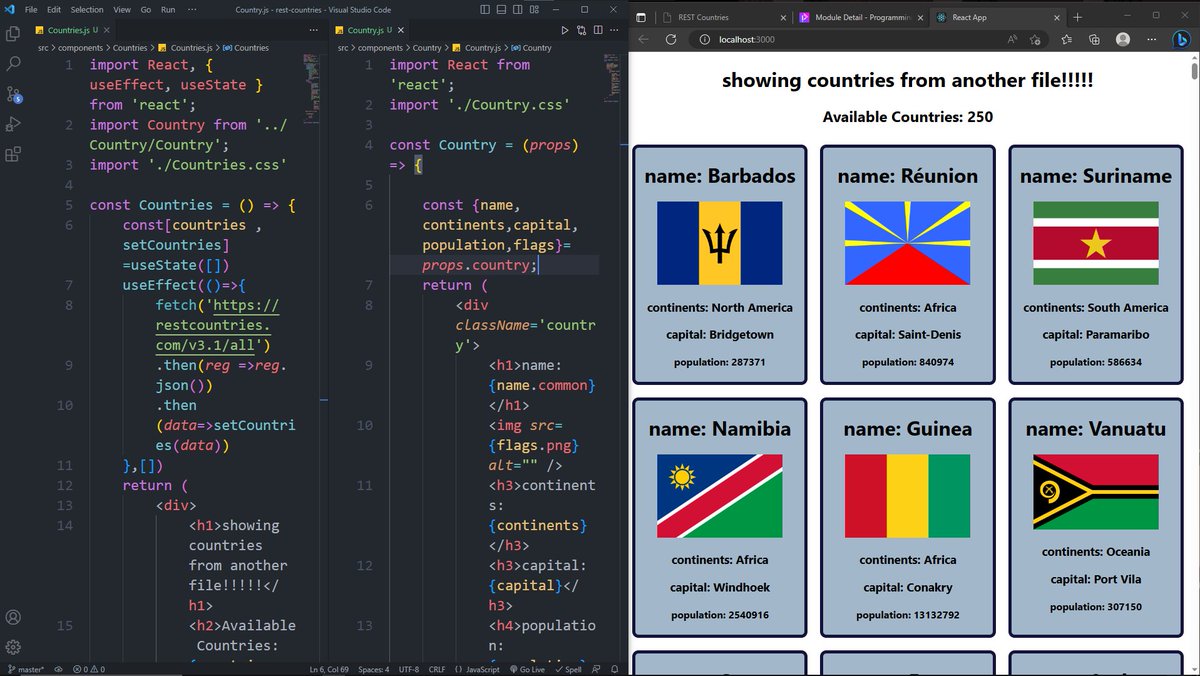Viewport: 1200px width, 676px height.
Task: Click Ln 6, Col 69 in status bar
Action: [330, 669]
